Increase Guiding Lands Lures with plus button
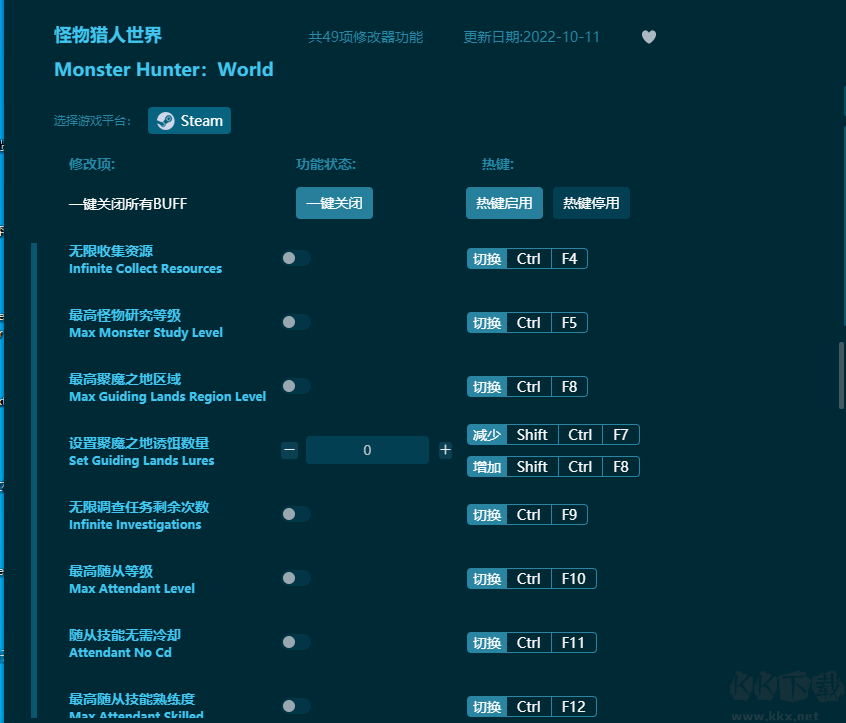 pyautogui.click(x=445, y=450)
